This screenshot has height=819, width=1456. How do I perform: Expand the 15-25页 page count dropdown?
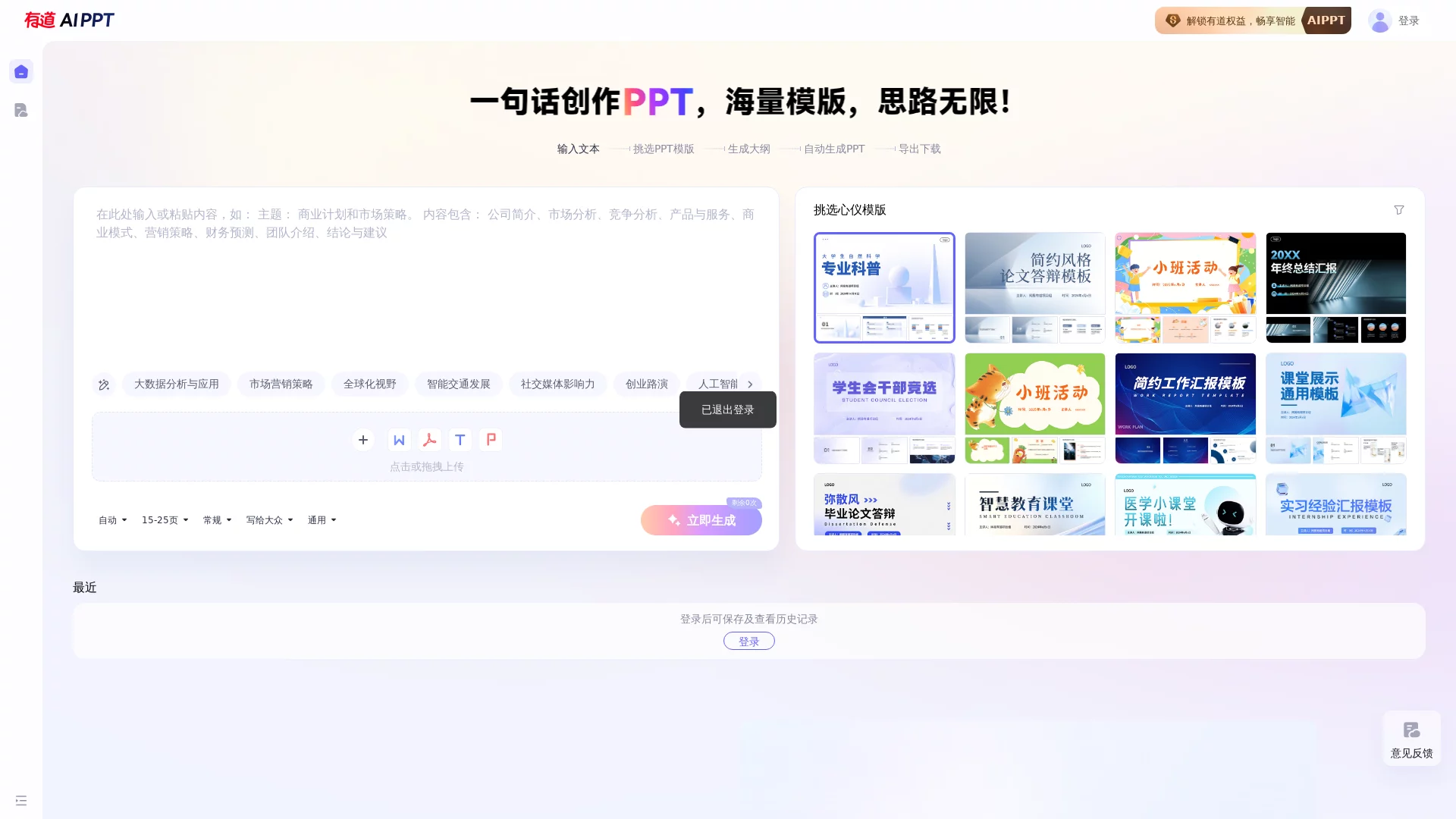[165, 519]
